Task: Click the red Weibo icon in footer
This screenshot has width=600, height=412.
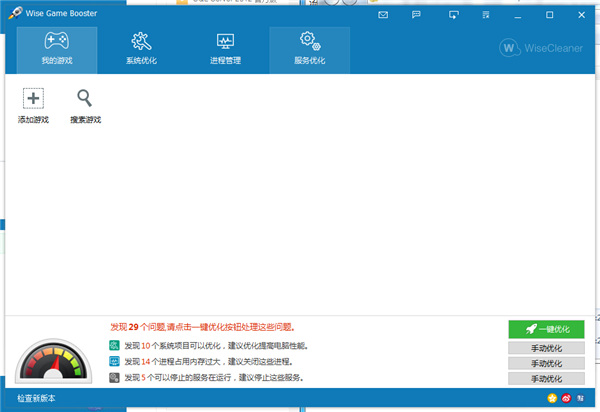Action: 566,398
